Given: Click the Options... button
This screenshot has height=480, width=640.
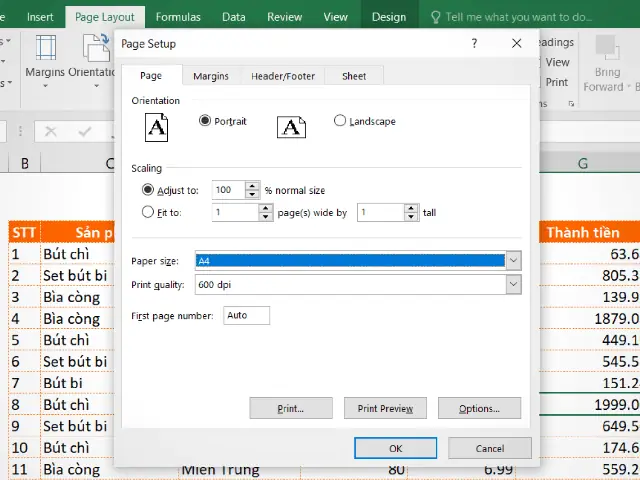Looking at the screenshot, I should tap(480, 408).
